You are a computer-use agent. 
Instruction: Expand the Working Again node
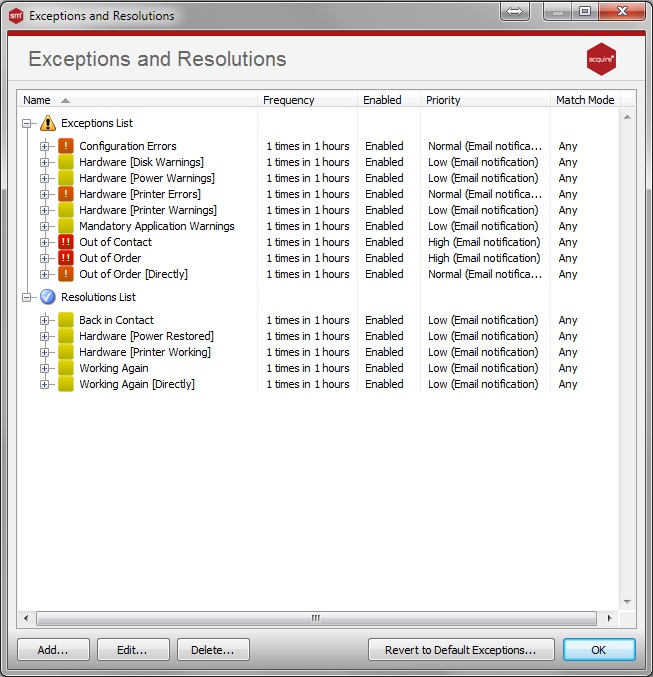tap(44, 368)
